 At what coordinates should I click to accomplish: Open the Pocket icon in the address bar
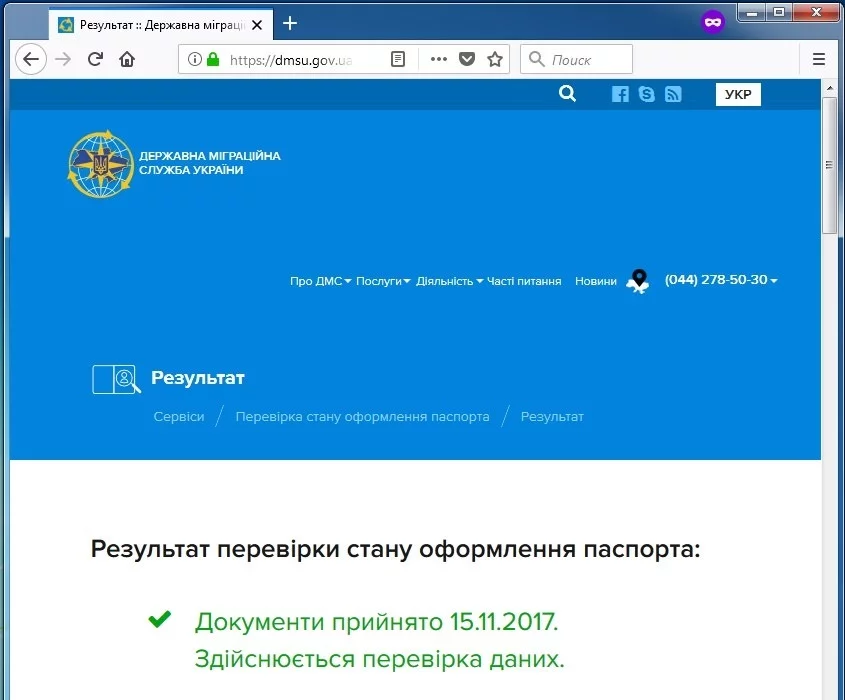[467, 59]
